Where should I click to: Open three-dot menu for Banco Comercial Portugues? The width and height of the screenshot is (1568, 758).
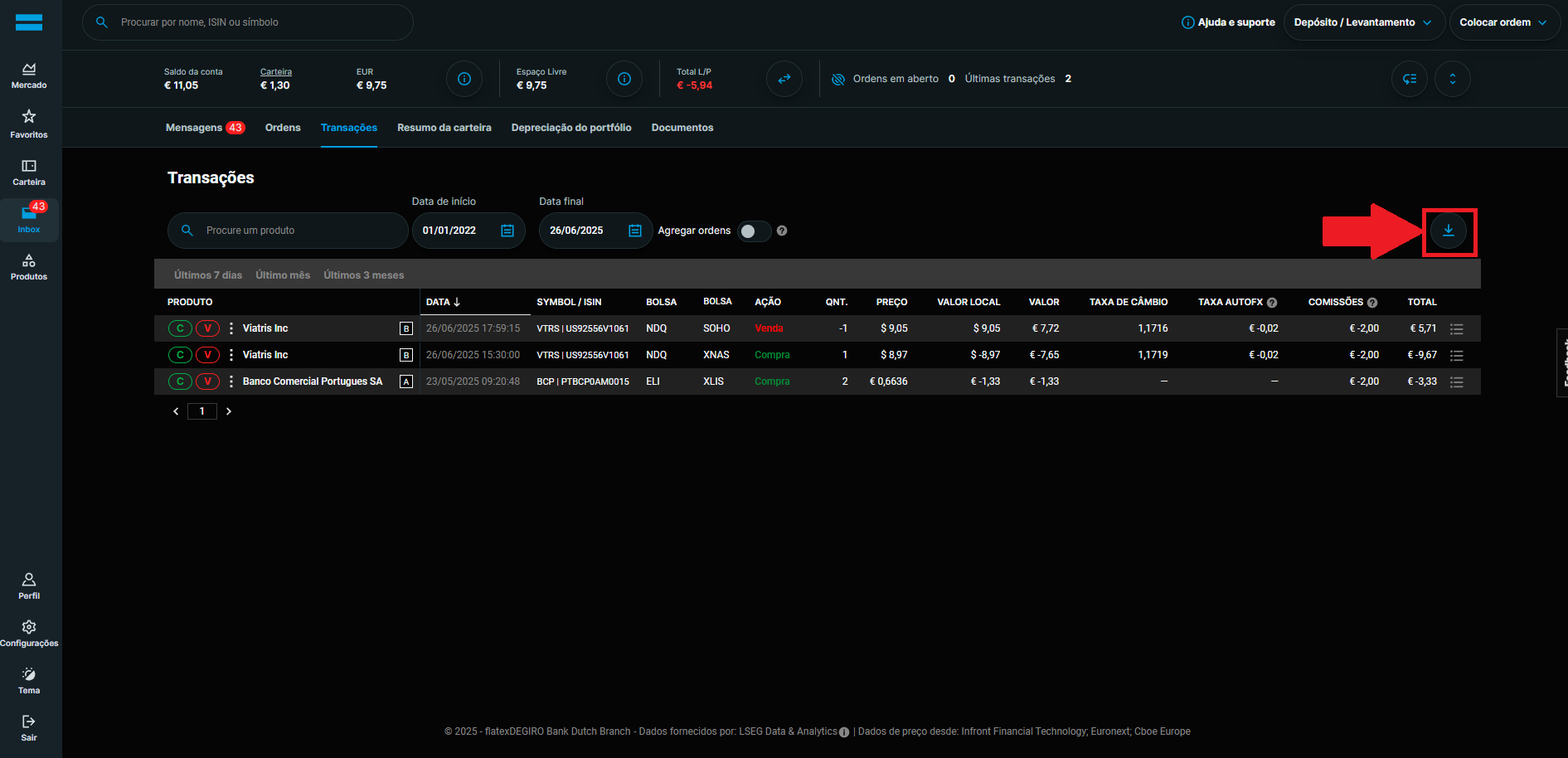click(x=231, y=381)
